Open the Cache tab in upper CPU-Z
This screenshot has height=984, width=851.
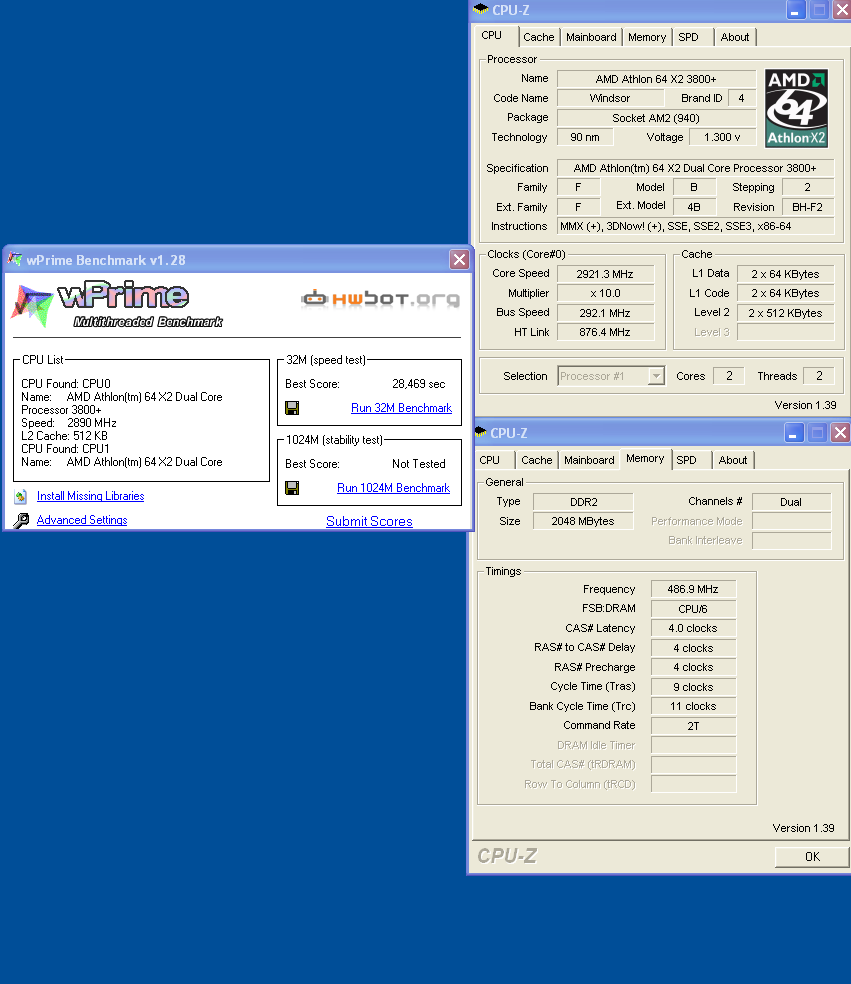[538, 37]
